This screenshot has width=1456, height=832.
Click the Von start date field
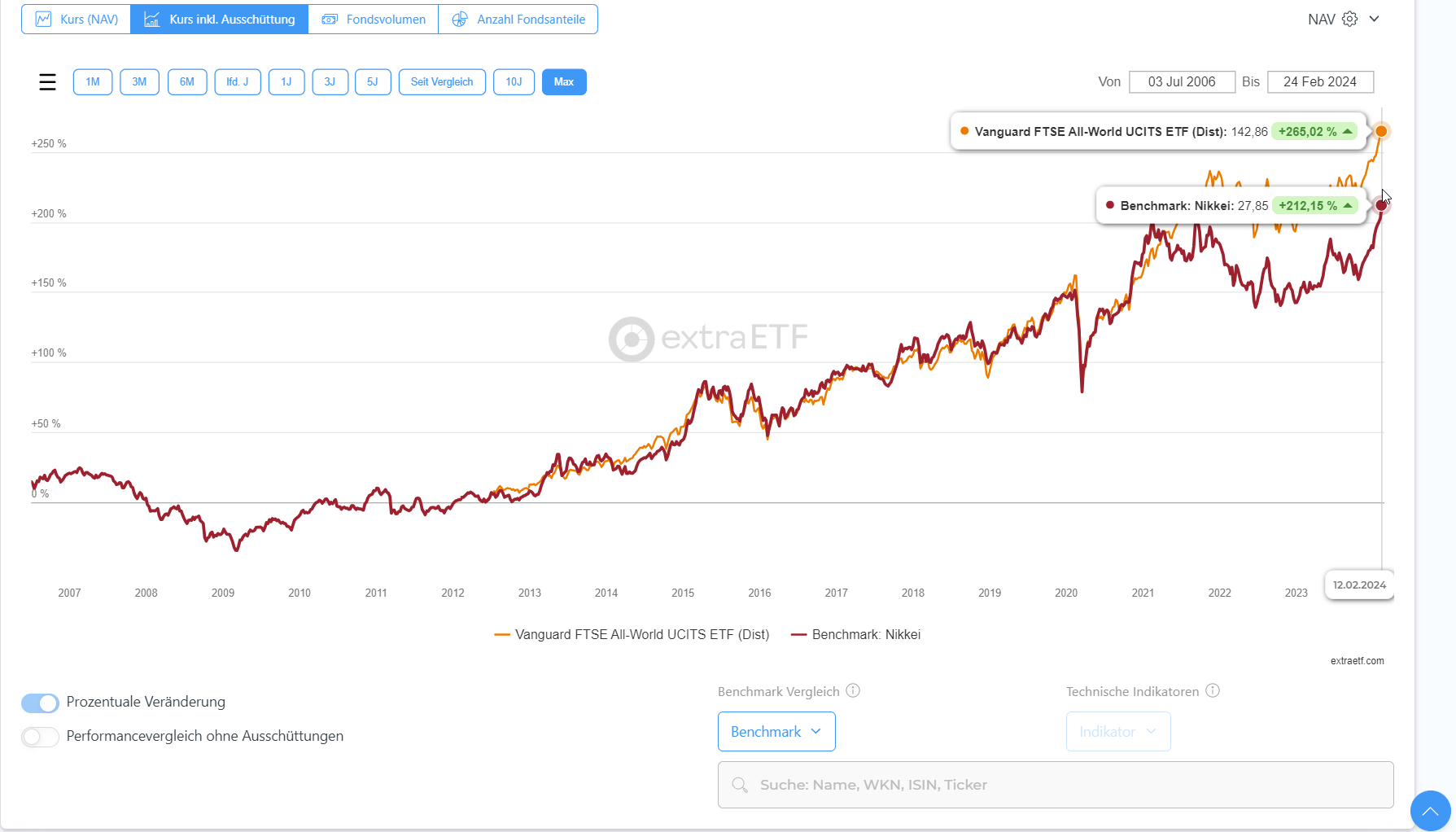(1181, 82)
